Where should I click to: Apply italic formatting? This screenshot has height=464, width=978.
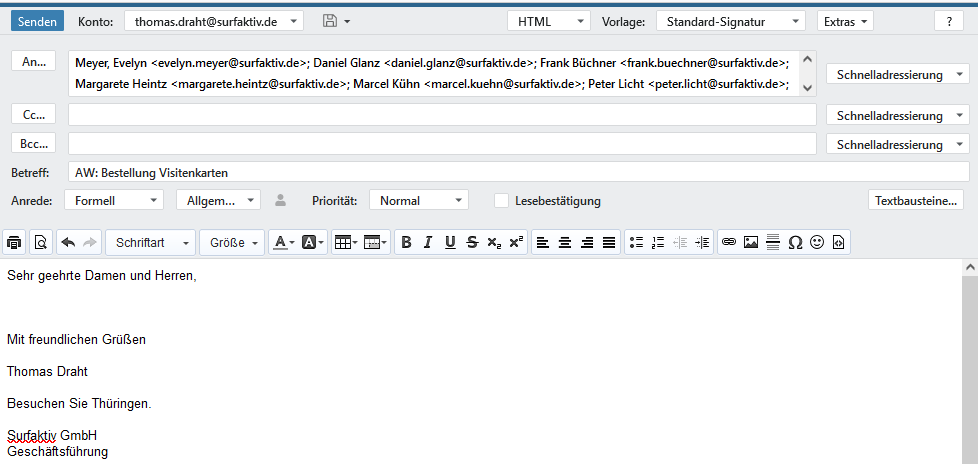(428, 242)
